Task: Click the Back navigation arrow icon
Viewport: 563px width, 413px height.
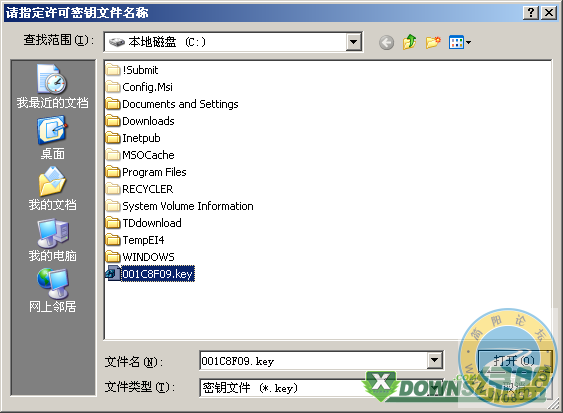Action: 386,43
